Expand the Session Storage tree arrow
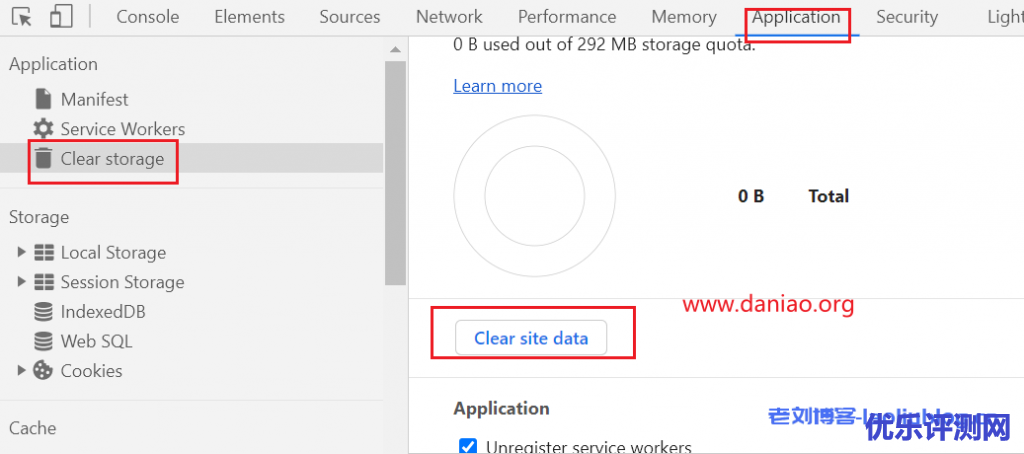This screenshot has width=1024, height=454. [22, 282]
